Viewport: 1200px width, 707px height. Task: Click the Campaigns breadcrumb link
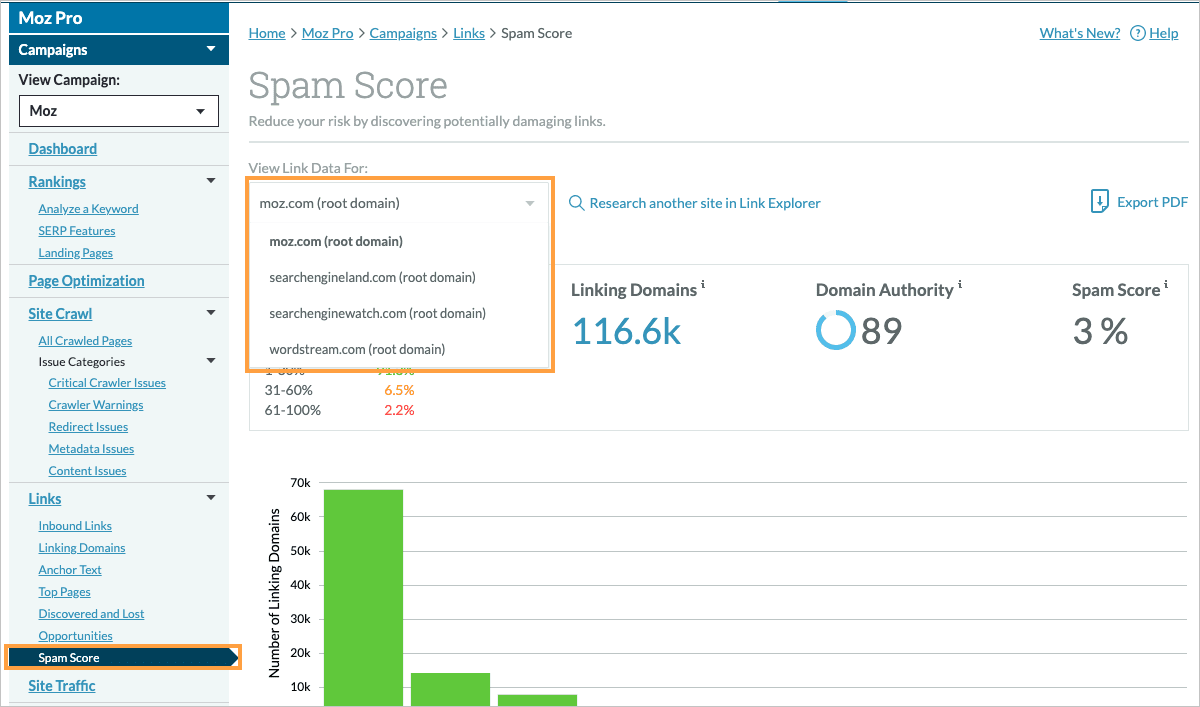coord(403,33)
